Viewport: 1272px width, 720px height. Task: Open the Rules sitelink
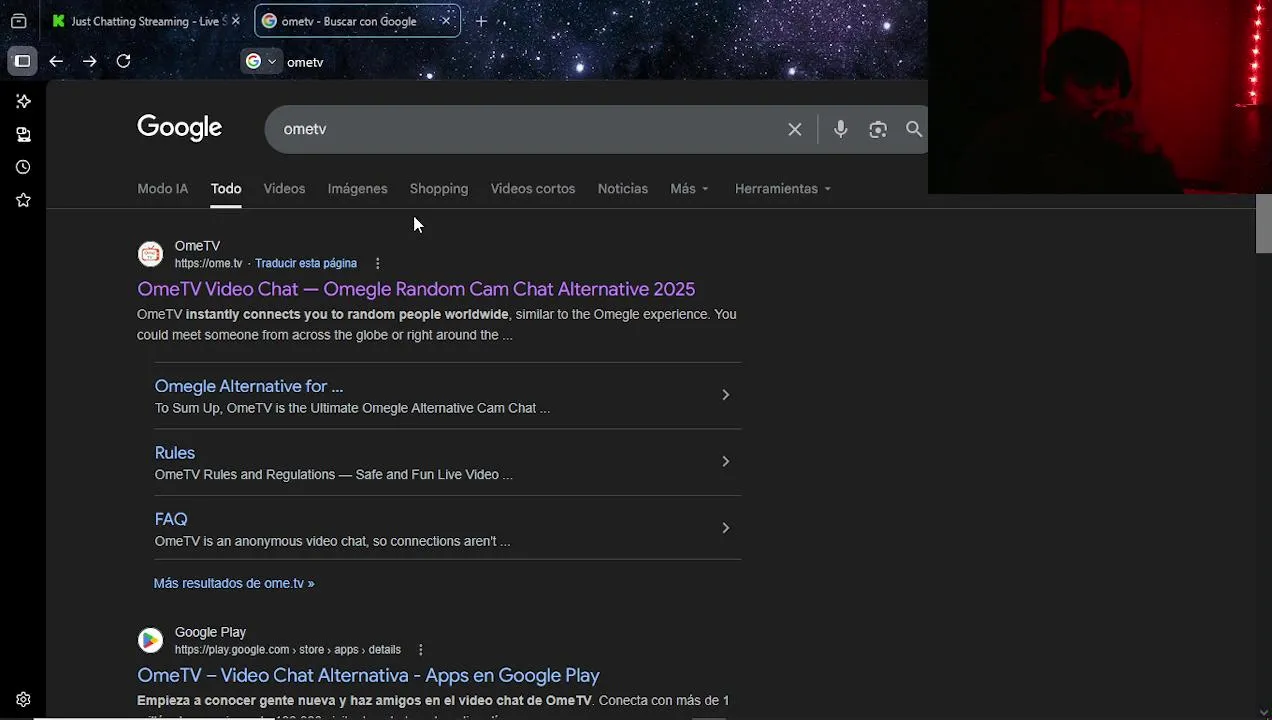(175, 453)
